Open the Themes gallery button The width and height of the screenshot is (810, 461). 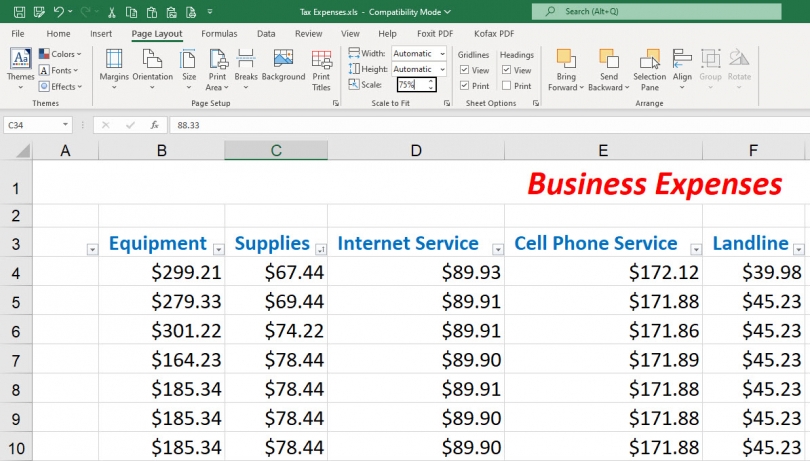point(20,66)
